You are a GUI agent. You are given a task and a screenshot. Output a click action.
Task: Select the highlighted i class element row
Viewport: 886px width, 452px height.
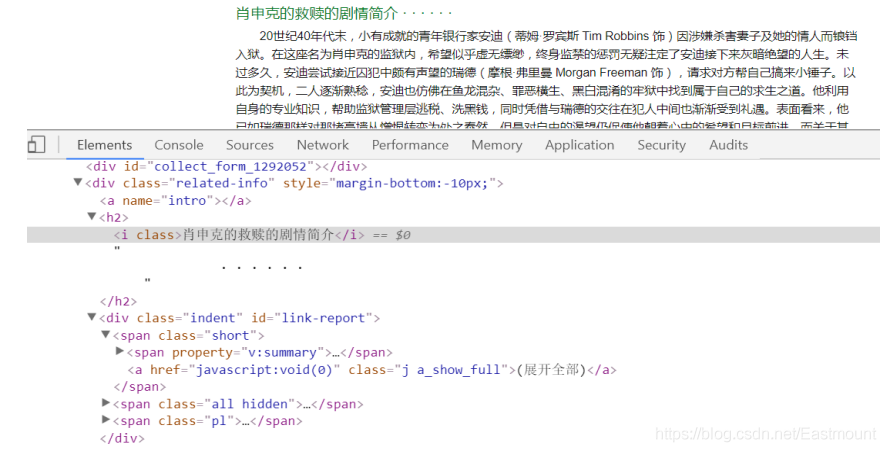click(453, 234)
